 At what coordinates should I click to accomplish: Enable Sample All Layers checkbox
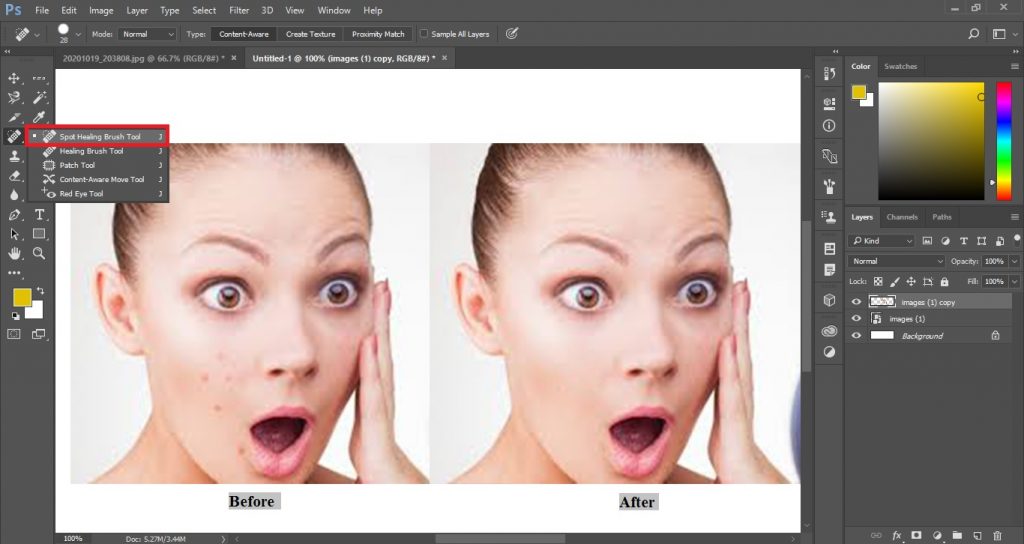click(424, 34)
